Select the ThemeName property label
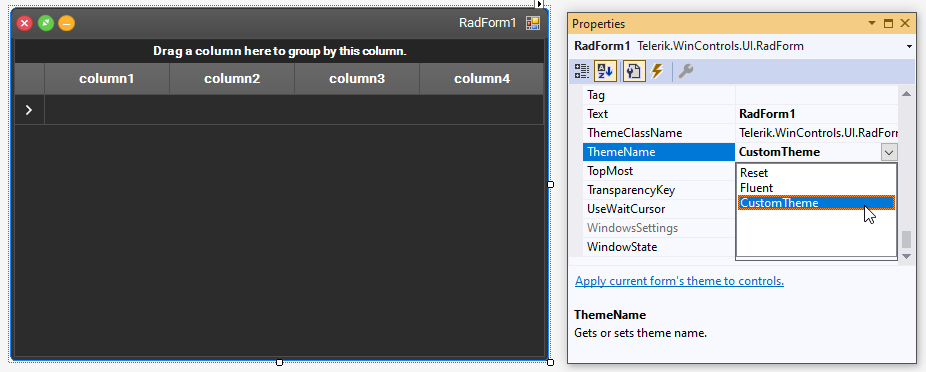This screenshot has width=926, height=372. click(659, 152)
